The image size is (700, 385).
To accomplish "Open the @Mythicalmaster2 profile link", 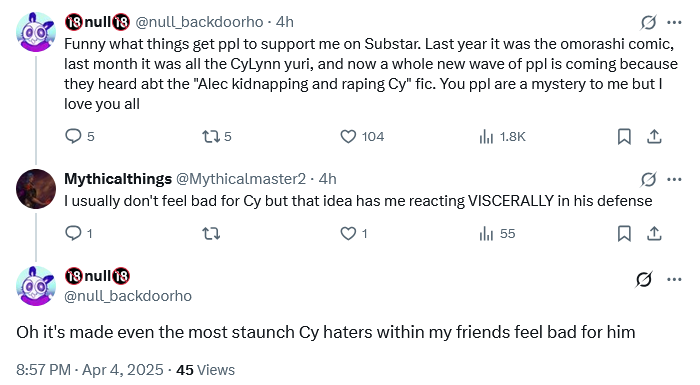I will pos(241,179).
